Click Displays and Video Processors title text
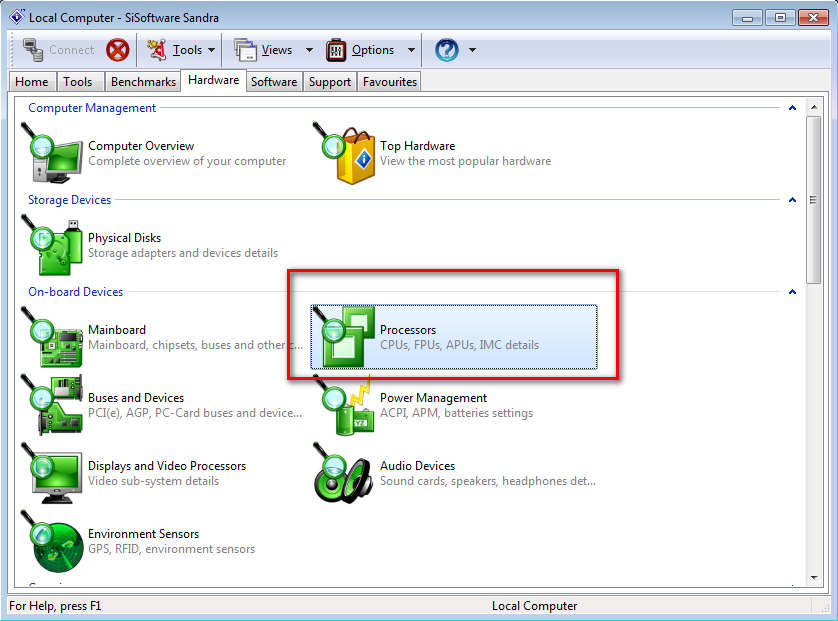 coord(167,465)
